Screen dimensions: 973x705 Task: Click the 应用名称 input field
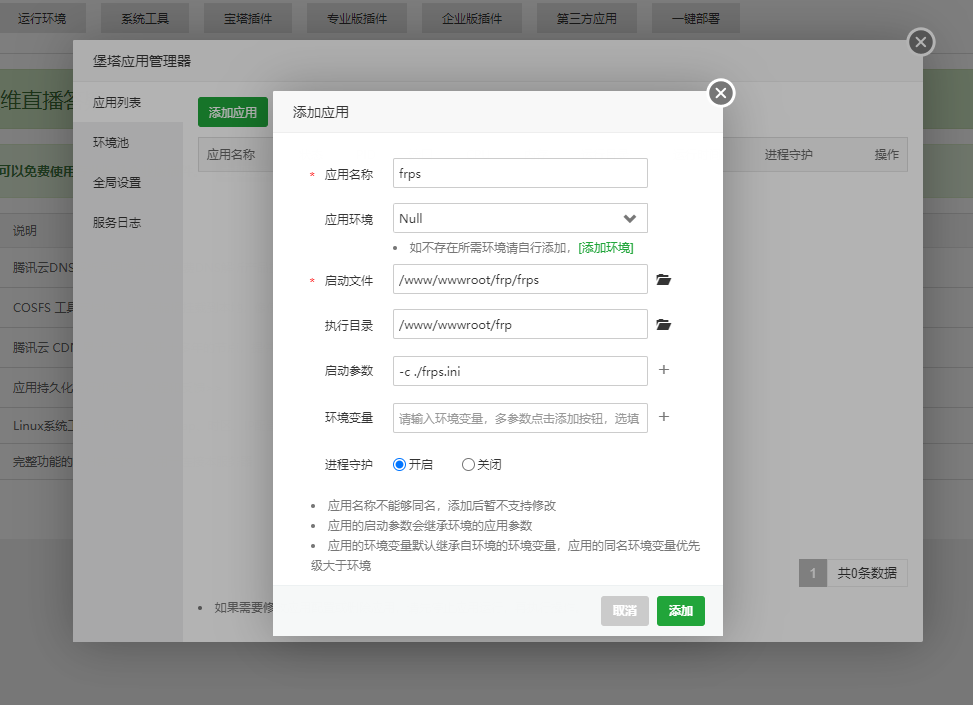pyautogui.click(x=520, y=173)
